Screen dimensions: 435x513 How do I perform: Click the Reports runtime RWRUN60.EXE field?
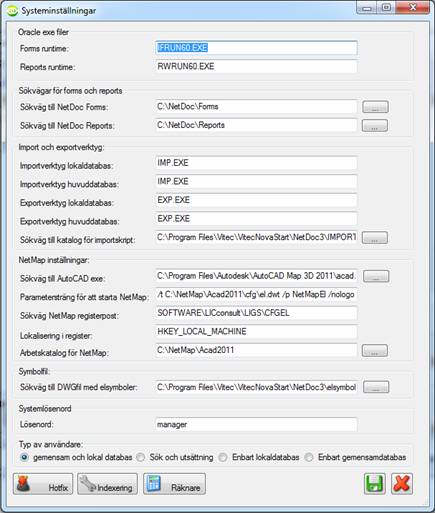[x=256, y=67]
